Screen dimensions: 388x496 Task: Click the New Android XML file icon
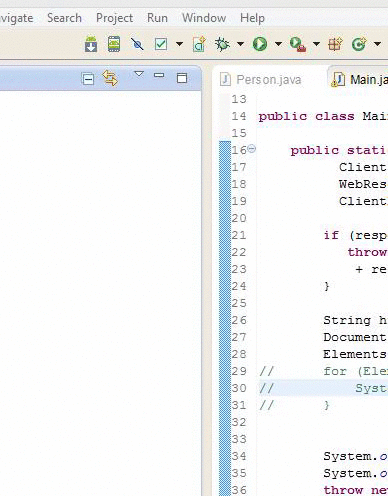click(199, 44)
